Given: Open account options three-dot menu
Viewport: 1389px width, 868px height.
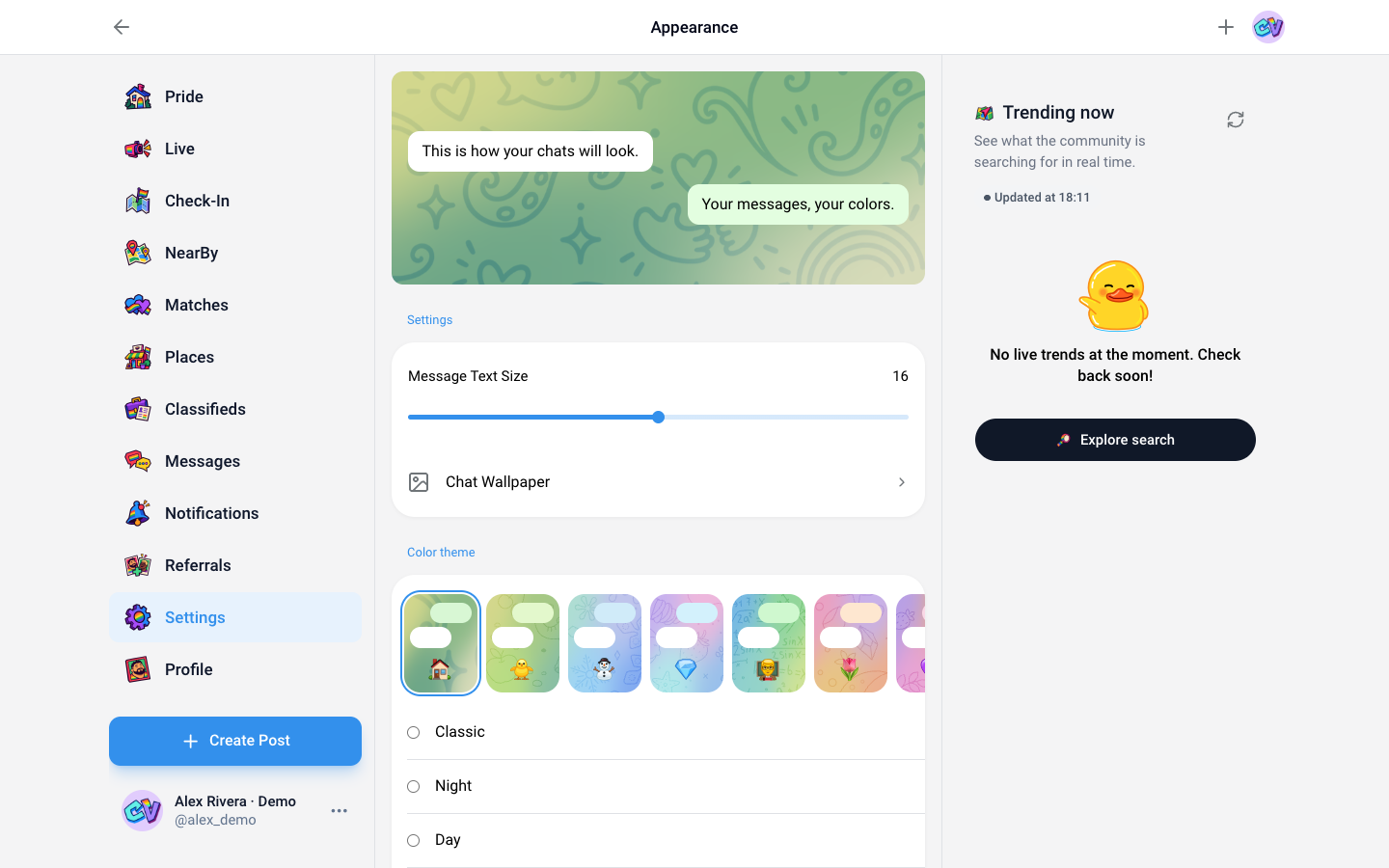Looking at the screenshot, I should pyautogui.click(x=340, y=810).
